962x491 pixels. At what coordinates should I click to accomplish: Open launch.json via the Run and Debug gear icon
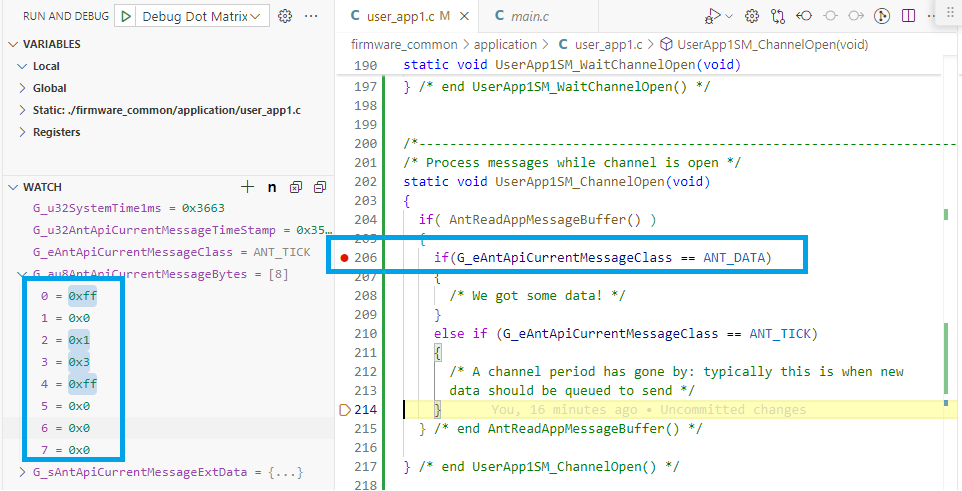(285, 17)
